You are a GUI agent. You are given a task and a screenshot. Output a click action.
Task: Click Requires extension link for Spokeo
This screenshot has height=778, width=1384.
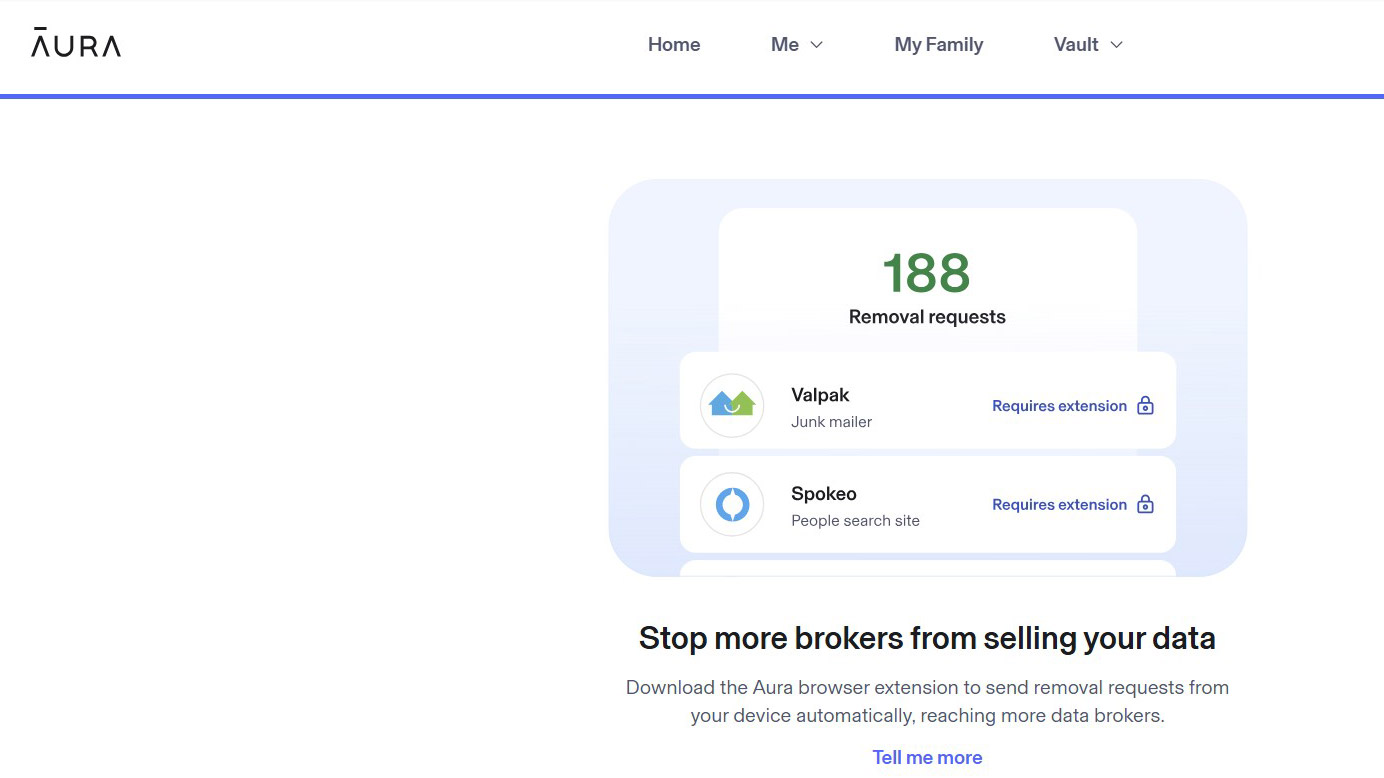1059,505
